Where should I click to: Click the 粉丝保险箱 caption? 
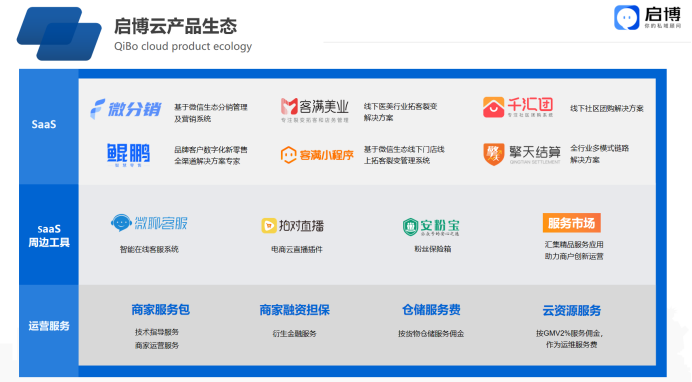[432, 249]
